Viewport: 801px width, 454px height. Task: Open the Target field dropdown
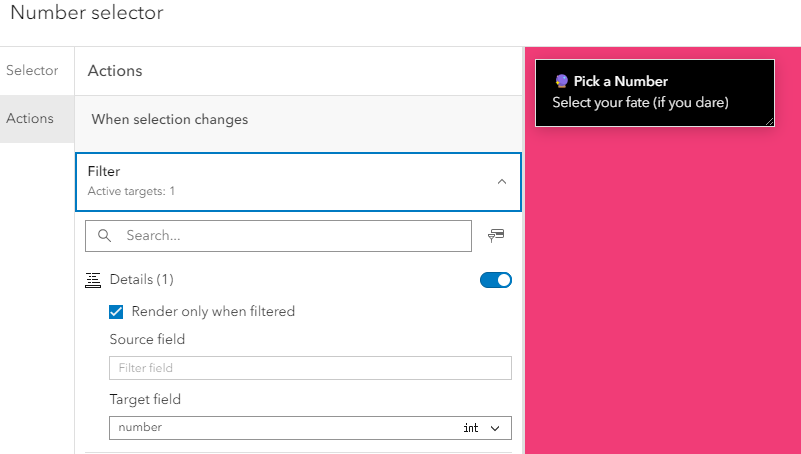[x=310, y=428]
